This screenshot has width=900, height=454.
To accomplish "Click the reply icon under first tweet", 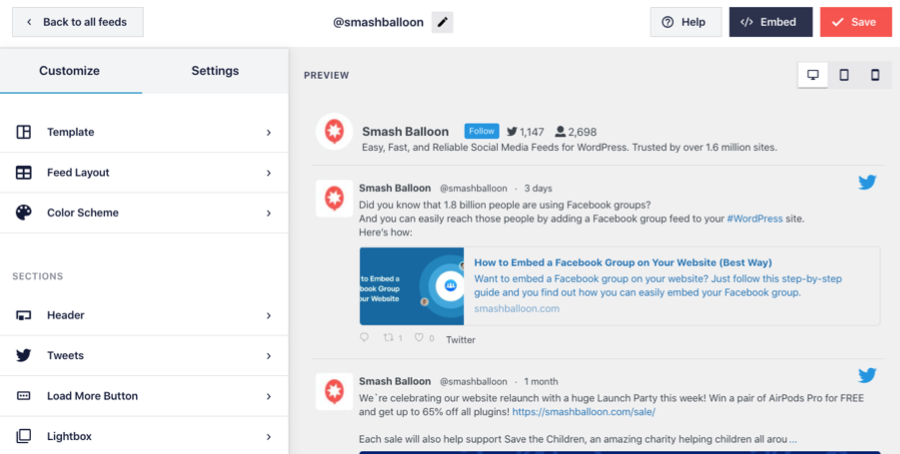I will point(364,339).
